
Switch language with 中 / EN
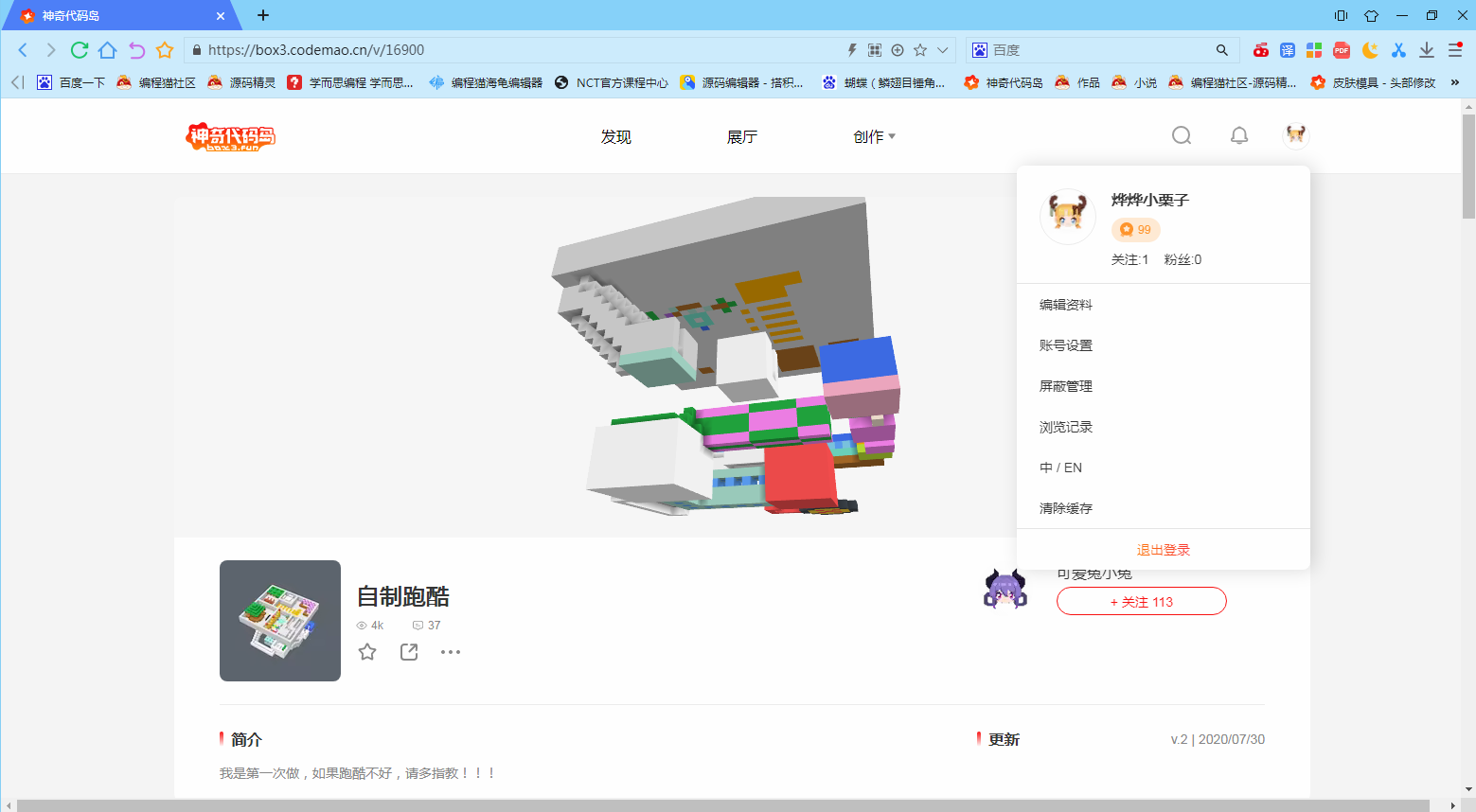[x=1060, y=468]
